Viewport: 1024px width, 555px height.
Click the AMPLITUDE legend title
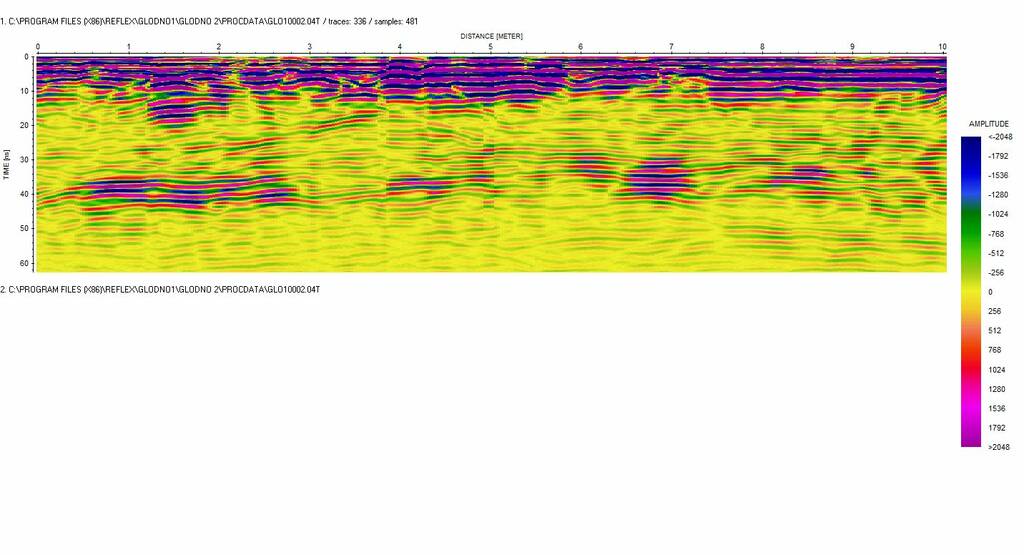coord(988,124)
